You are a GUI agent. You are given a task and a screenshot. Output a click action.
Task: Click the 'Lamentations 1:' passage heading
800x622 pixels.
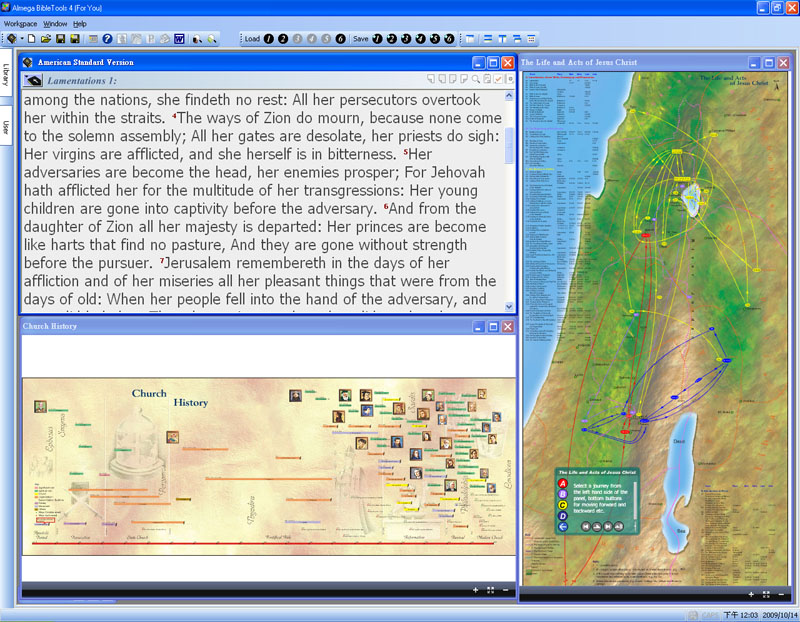[82, 81]
